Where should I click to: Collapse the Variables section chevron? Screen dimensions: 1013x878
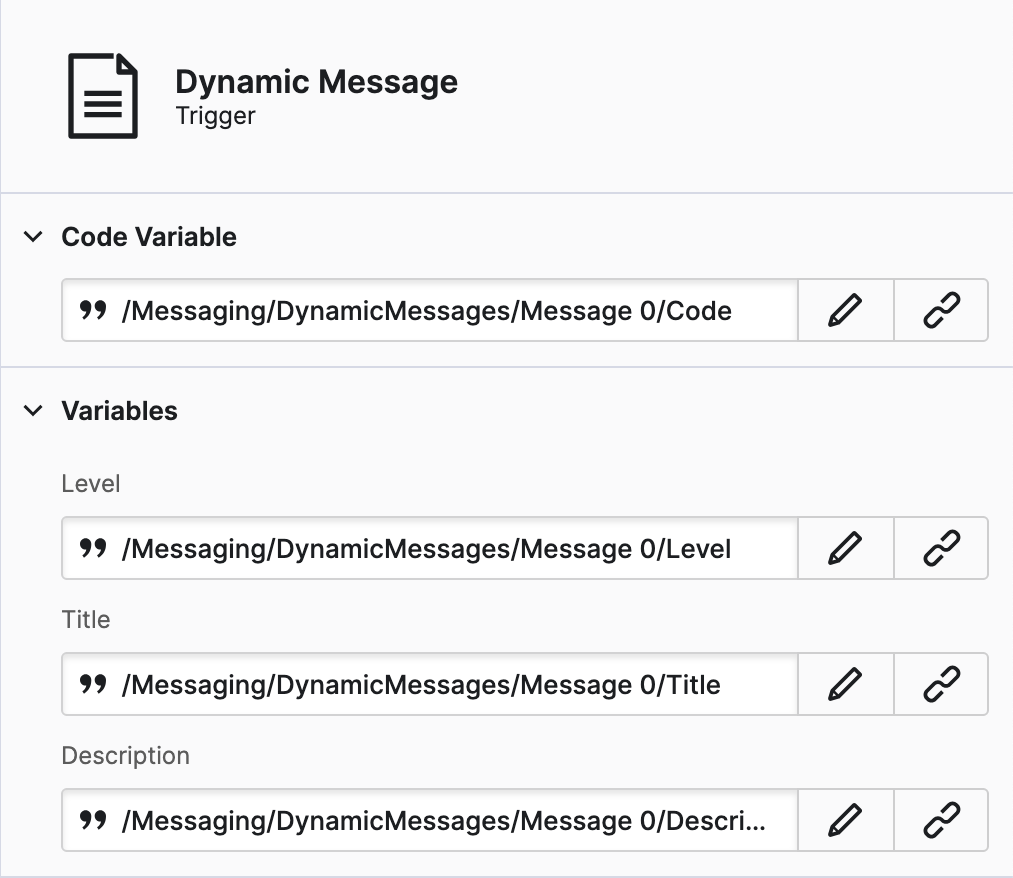34,411
